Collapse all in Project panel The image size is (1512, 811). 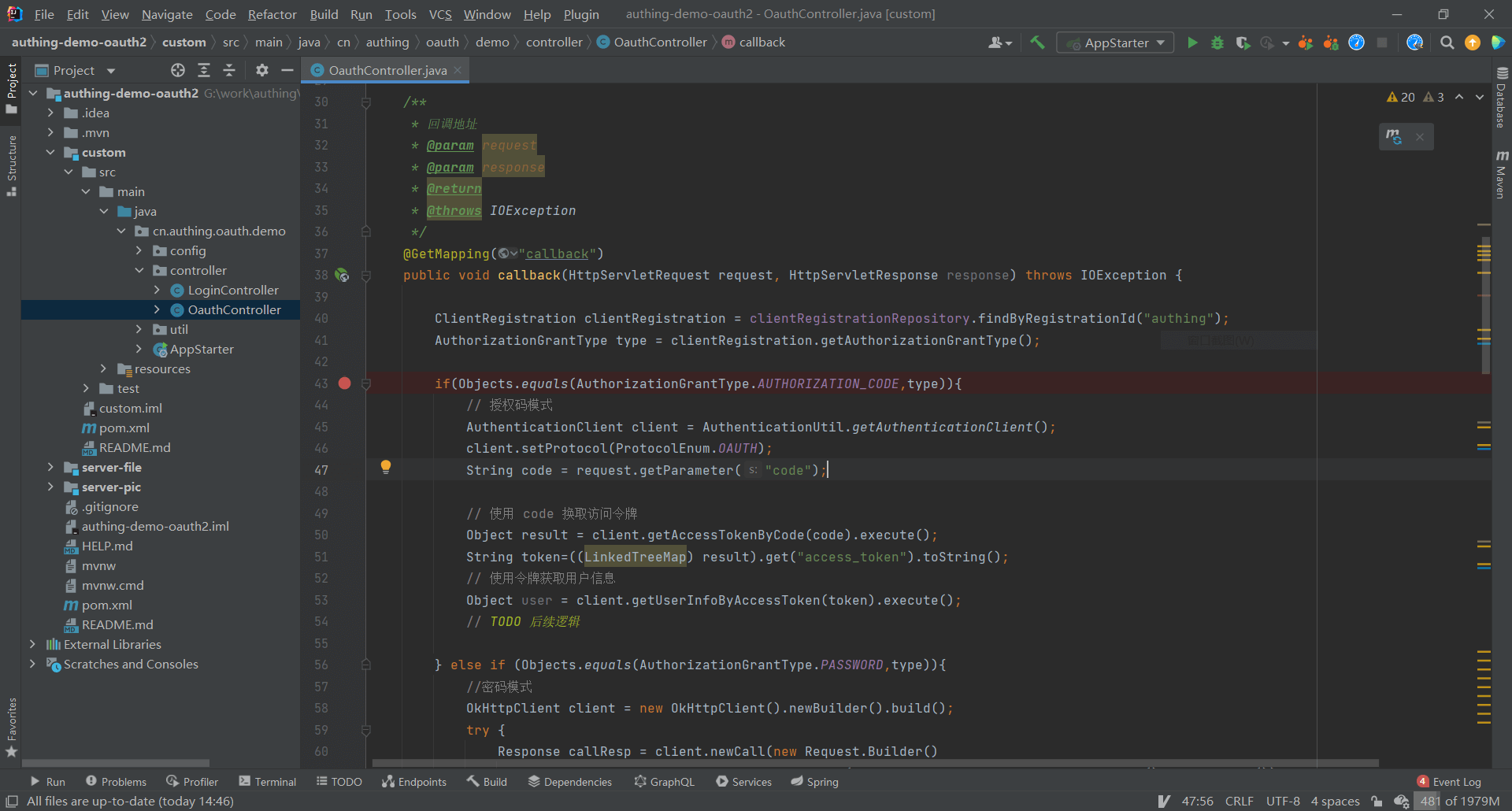[229, 71]
